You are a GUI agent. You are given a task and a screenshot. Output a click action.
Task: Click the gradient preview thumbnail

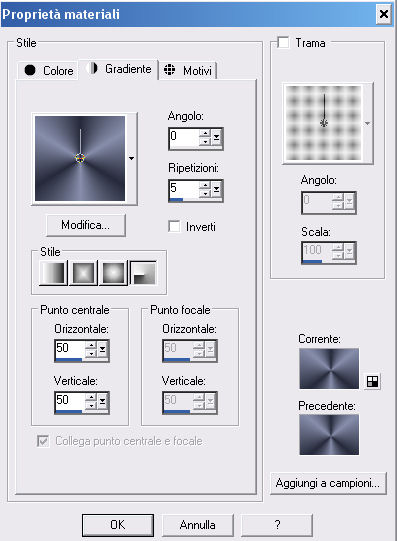coord(80,158)
